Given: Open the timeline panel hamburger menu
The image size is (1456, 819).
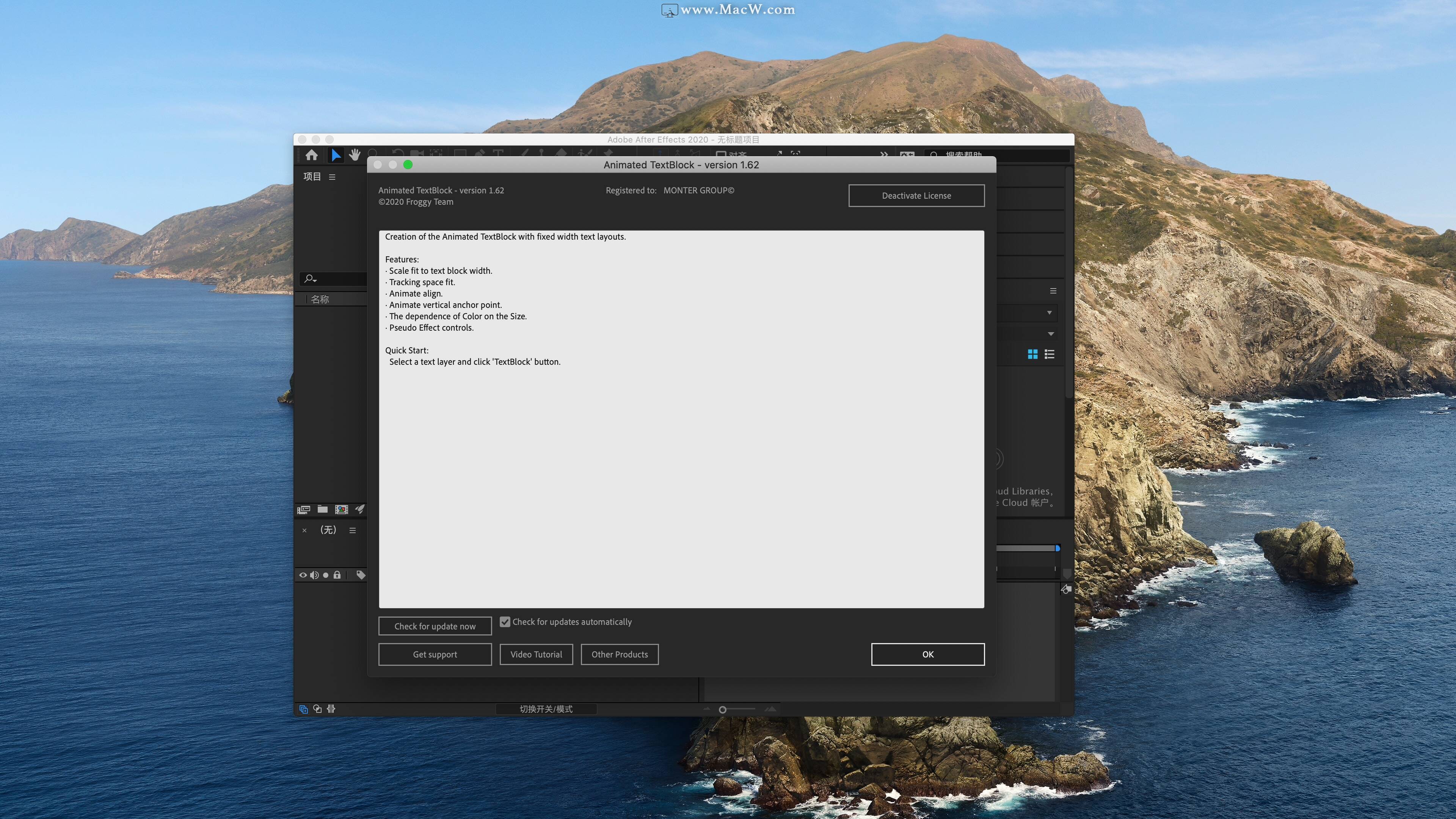Looking at the screenshot, I should 353,530.
